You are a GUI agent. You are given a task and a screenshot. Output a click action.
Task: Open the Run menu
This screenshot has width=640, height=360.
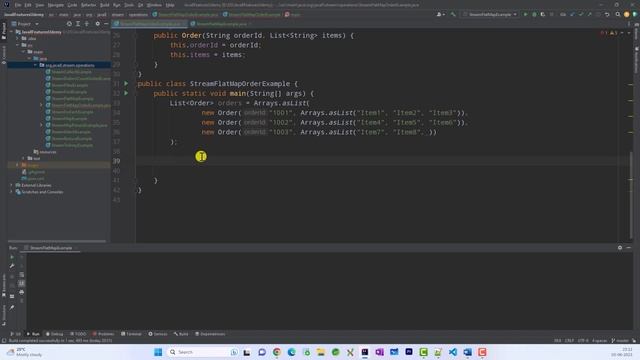117,5
